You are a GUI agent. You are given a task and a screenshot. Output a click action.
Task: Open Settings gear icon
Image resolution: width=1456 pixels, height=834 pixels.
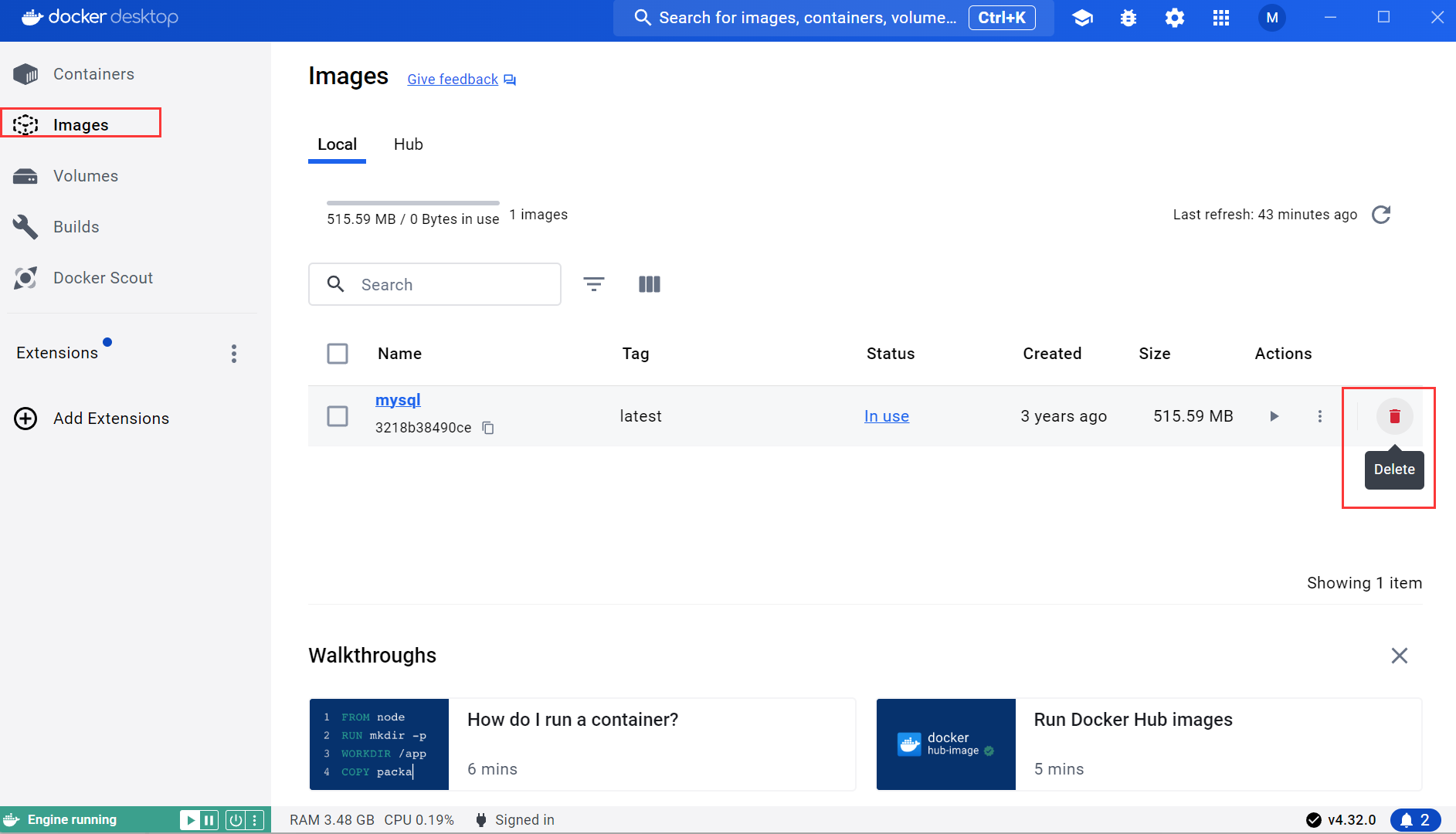(x=1175, y=18)
